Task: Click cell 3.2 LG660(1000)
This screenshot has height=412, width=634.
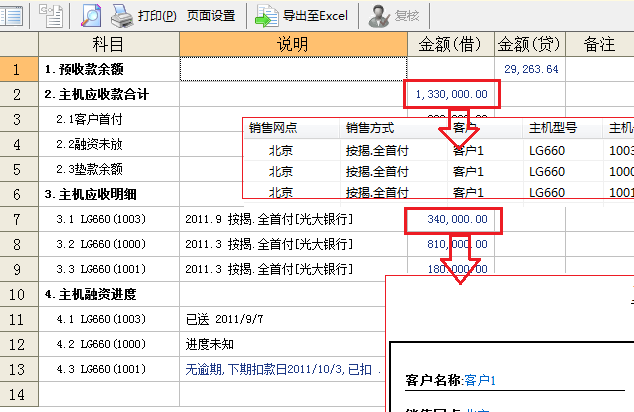Action: pyautogui.click(x=109, y=244)
